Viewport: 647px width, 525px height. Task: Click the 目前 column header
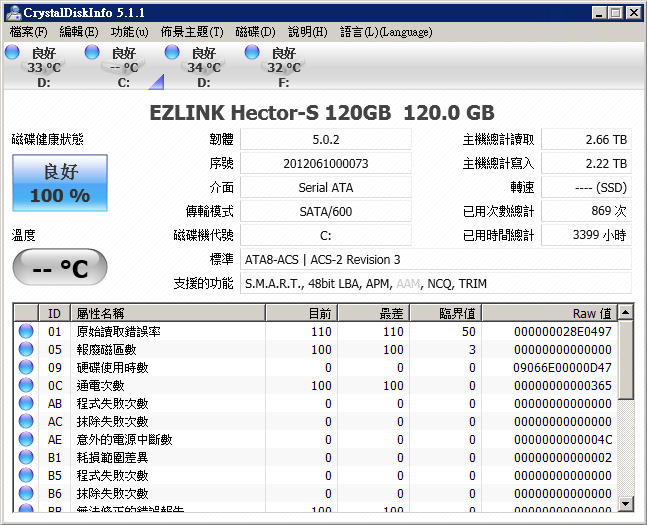(x=302, y=313)
